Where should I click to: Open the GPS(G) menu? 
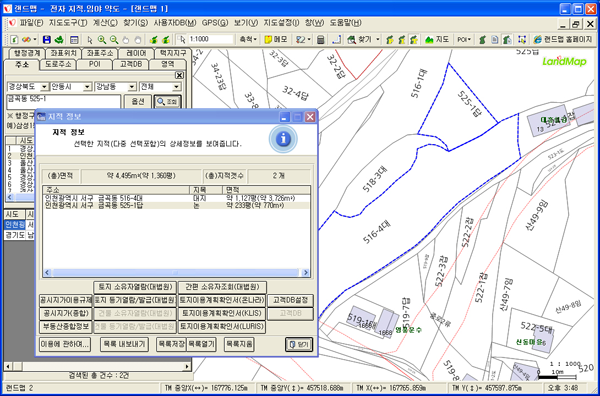pos(215,23)
